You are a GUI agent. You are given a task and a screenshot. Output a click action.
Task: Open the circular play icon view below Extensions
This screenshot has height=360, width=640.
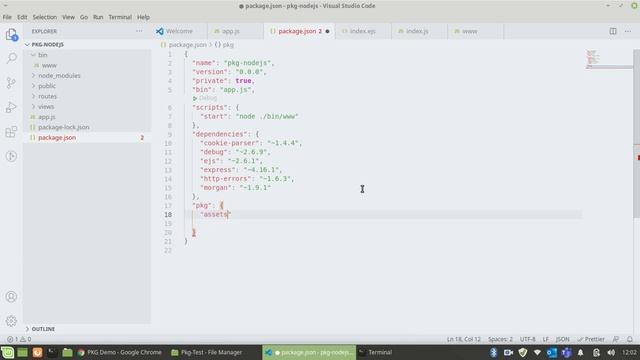point(11,156)
